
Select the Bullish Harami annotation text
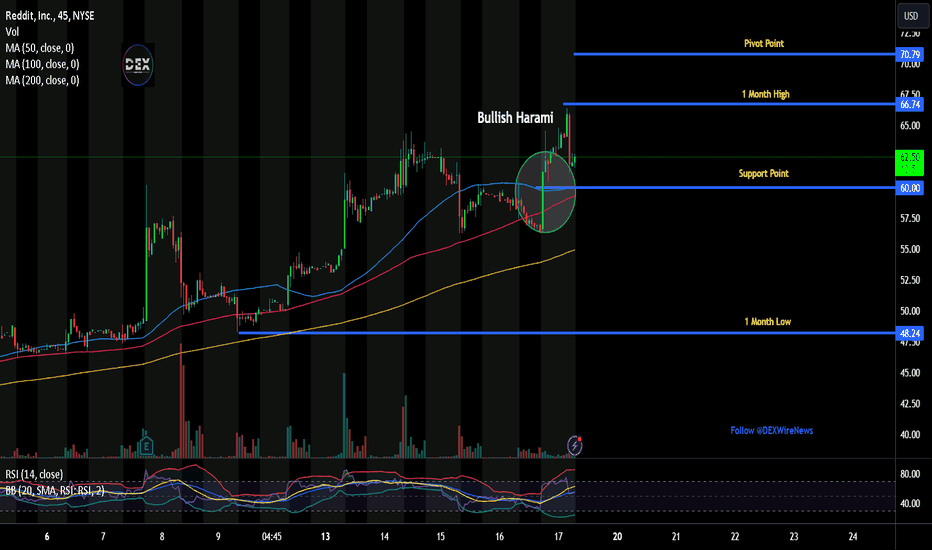pyautogui.click(x=515, y=118)
